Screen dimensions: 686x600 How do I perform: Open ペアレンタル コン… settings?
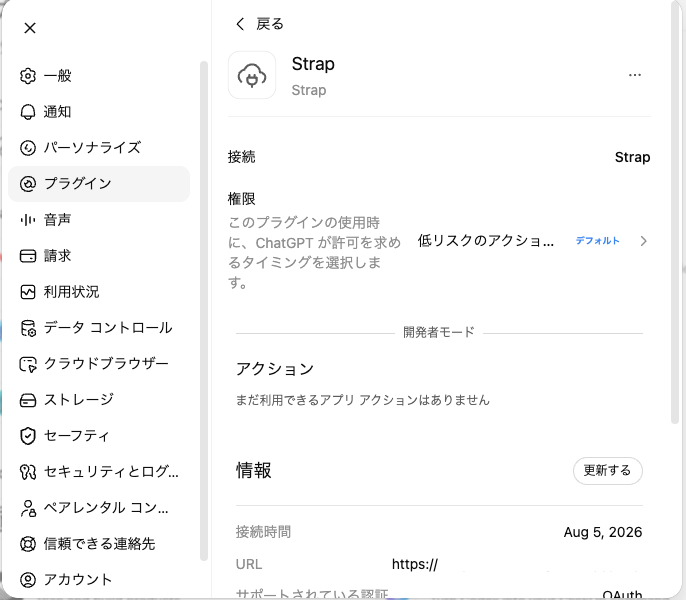[x=99, y=508]
